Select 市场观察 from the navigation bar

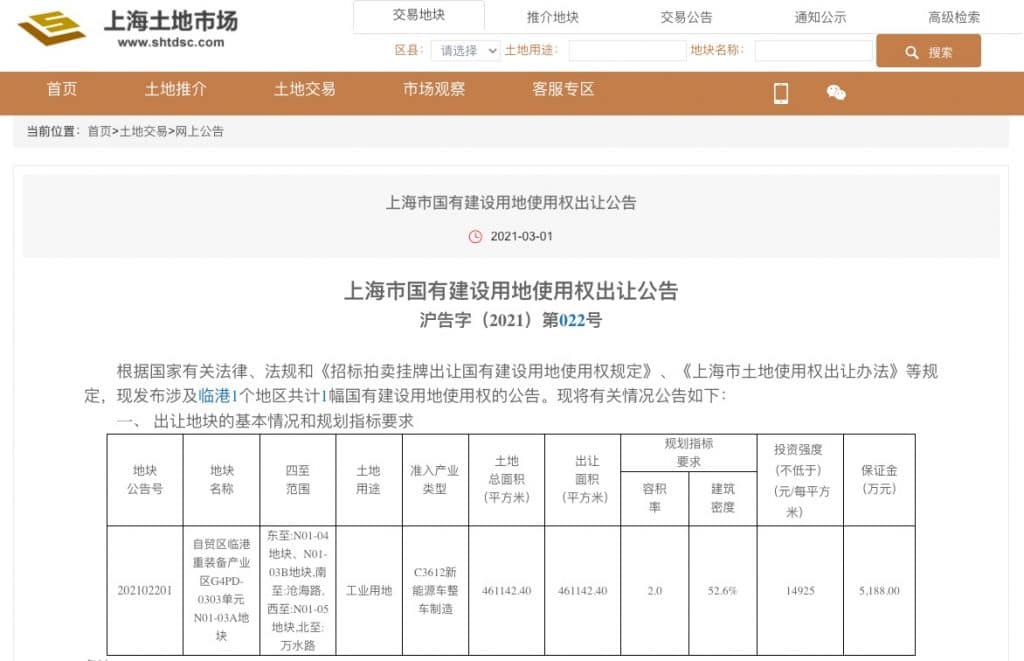coord(434,89)
